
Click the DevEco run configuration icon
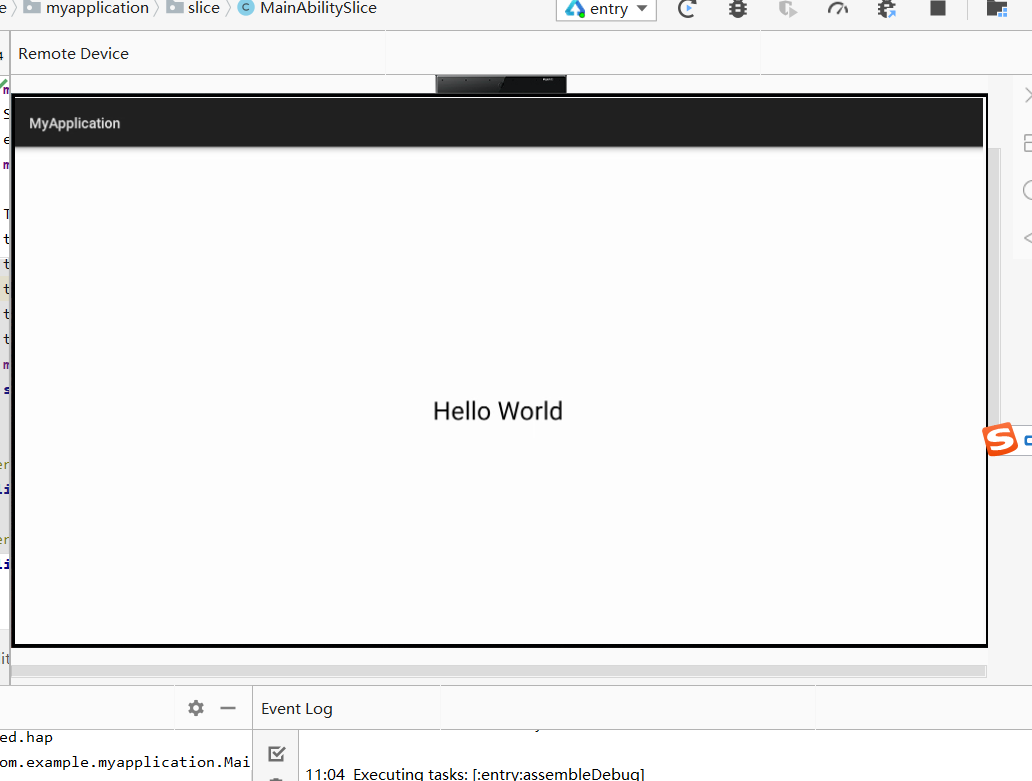point(575,10)
